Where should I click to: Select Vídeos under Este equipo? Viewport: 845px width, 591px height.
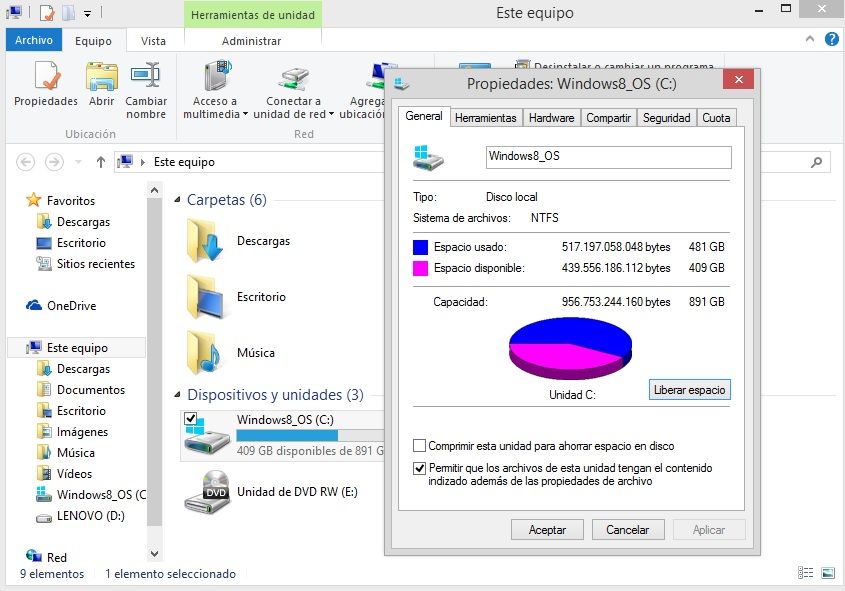(x=64, y=474)
